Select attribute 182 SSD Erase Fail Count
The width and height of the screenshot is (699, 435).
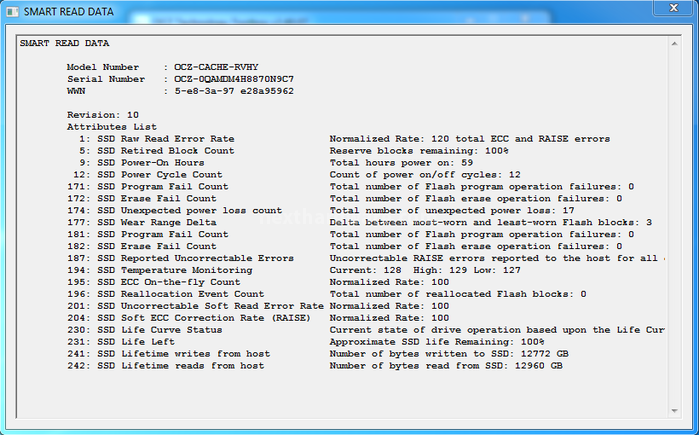(345, 246)
